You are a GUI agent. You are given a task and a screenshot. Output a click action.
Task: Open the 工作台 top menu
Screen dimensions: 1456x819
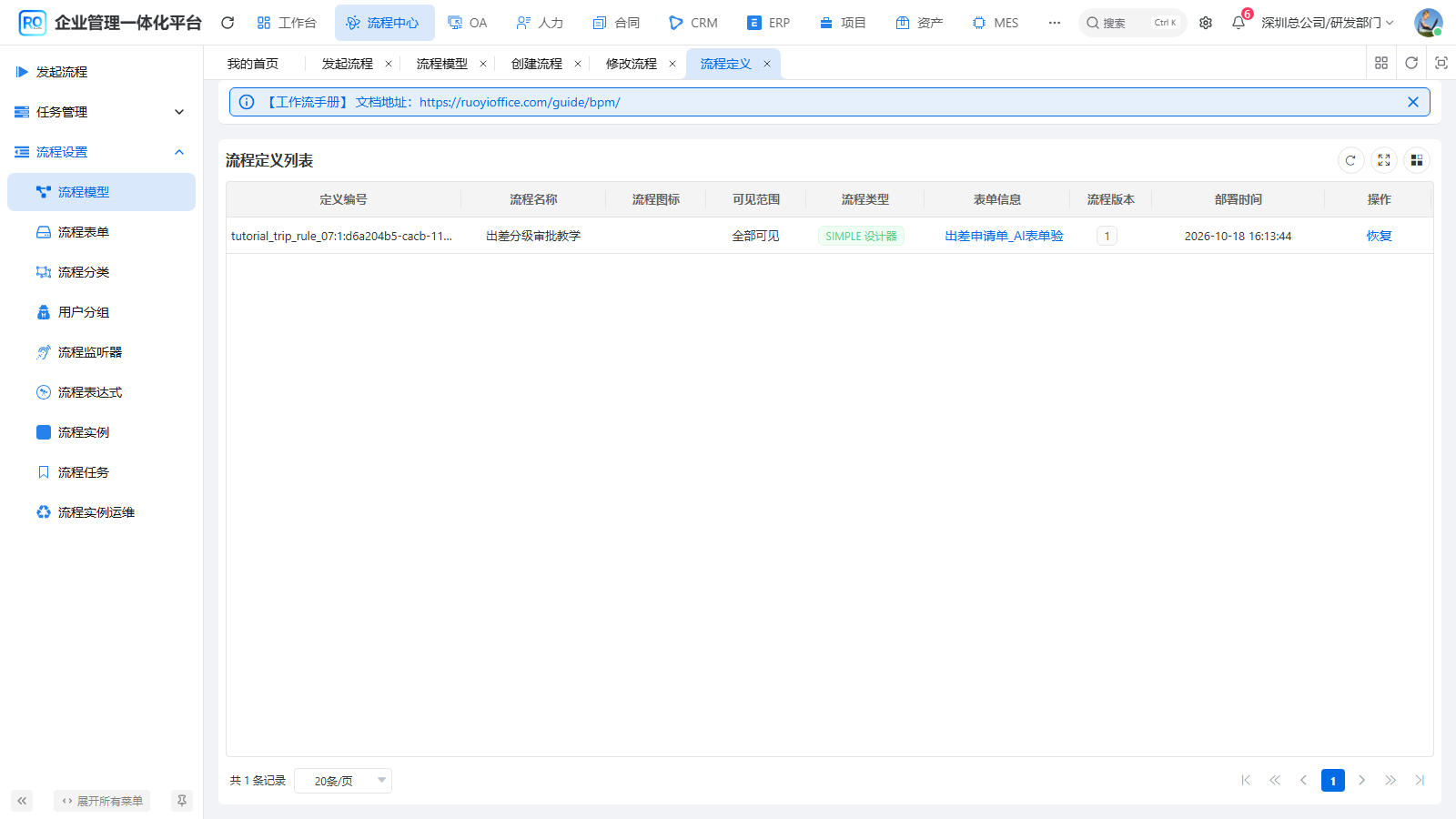coord(287,23)
